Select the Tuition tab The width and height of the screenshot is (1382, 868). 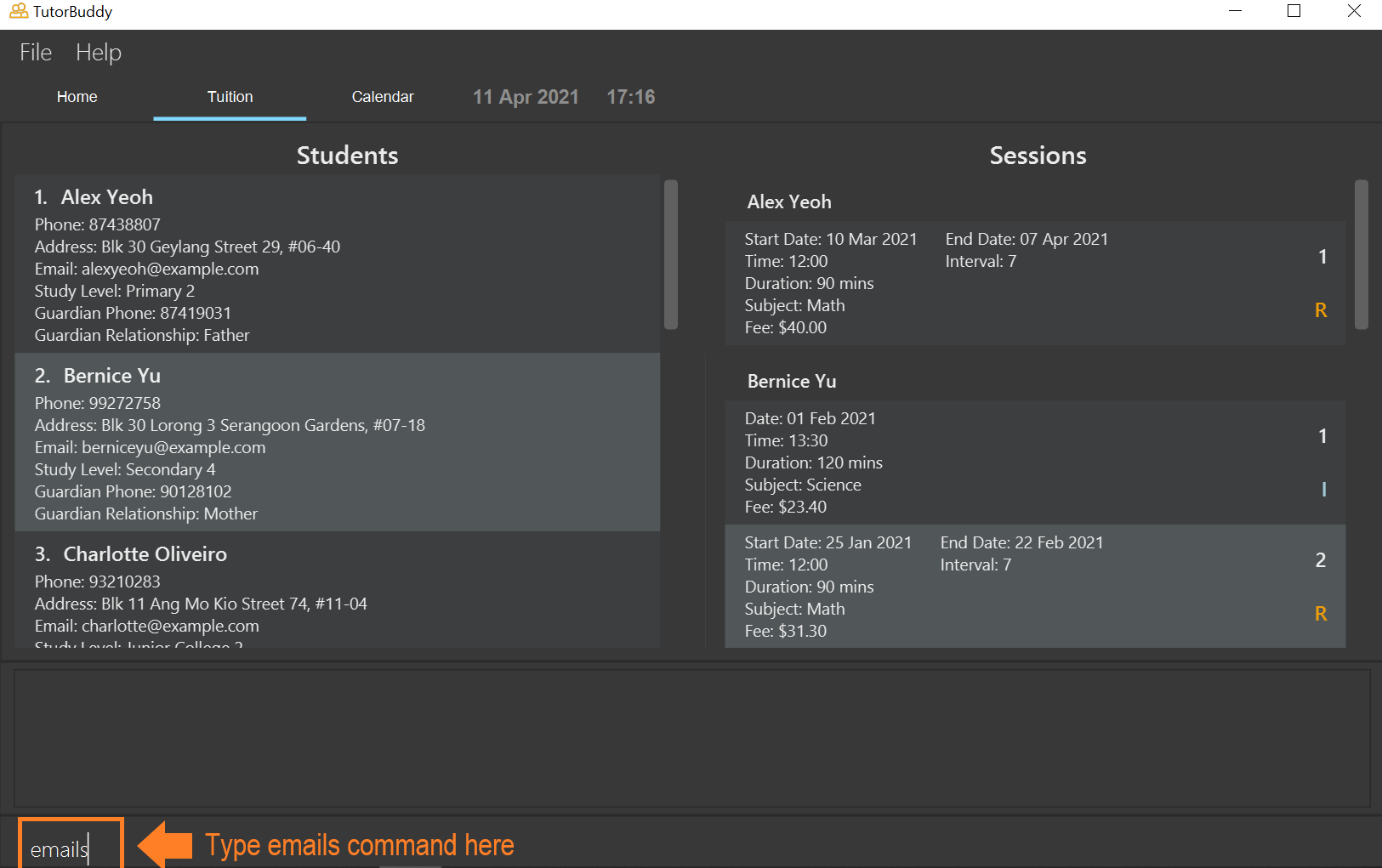tap(230, 97)
